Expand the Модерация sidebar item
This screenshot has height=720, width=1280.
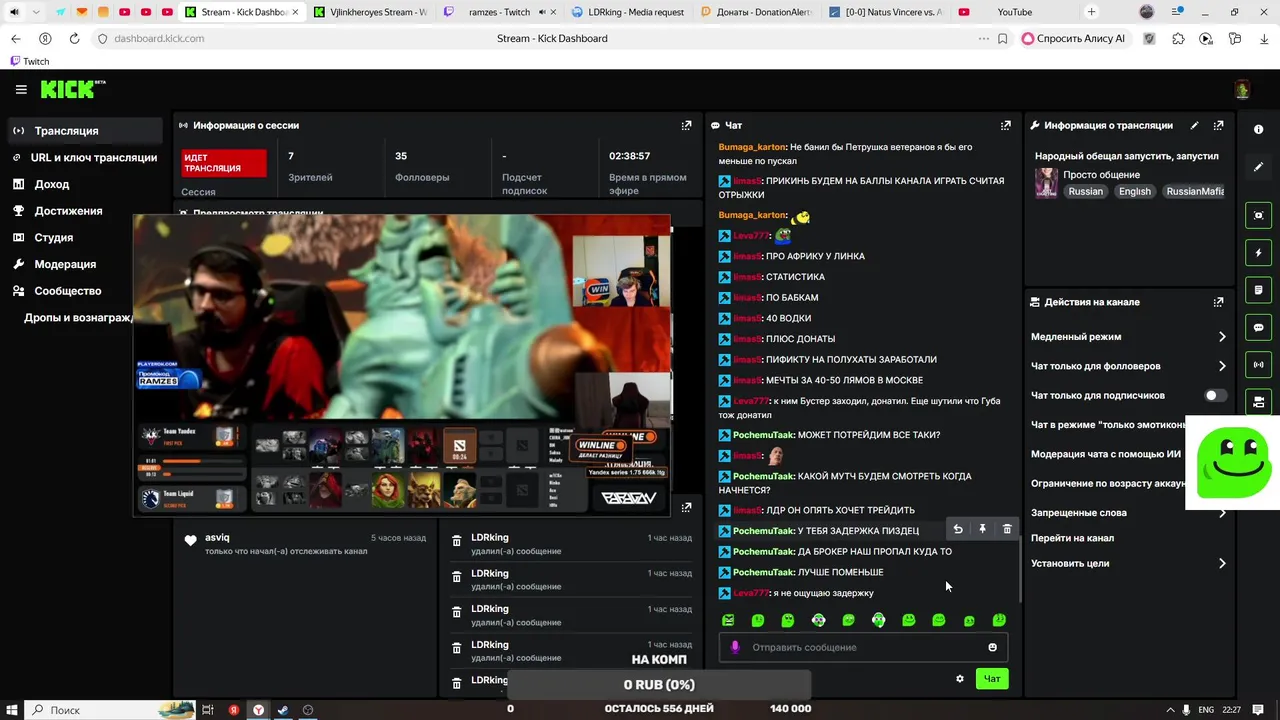pos(84,264)
